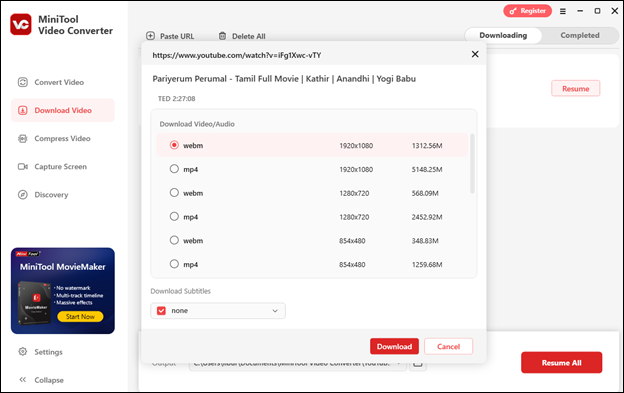
Task: Select webm 1920x1080 radio button
Action: tap(174, 145)
